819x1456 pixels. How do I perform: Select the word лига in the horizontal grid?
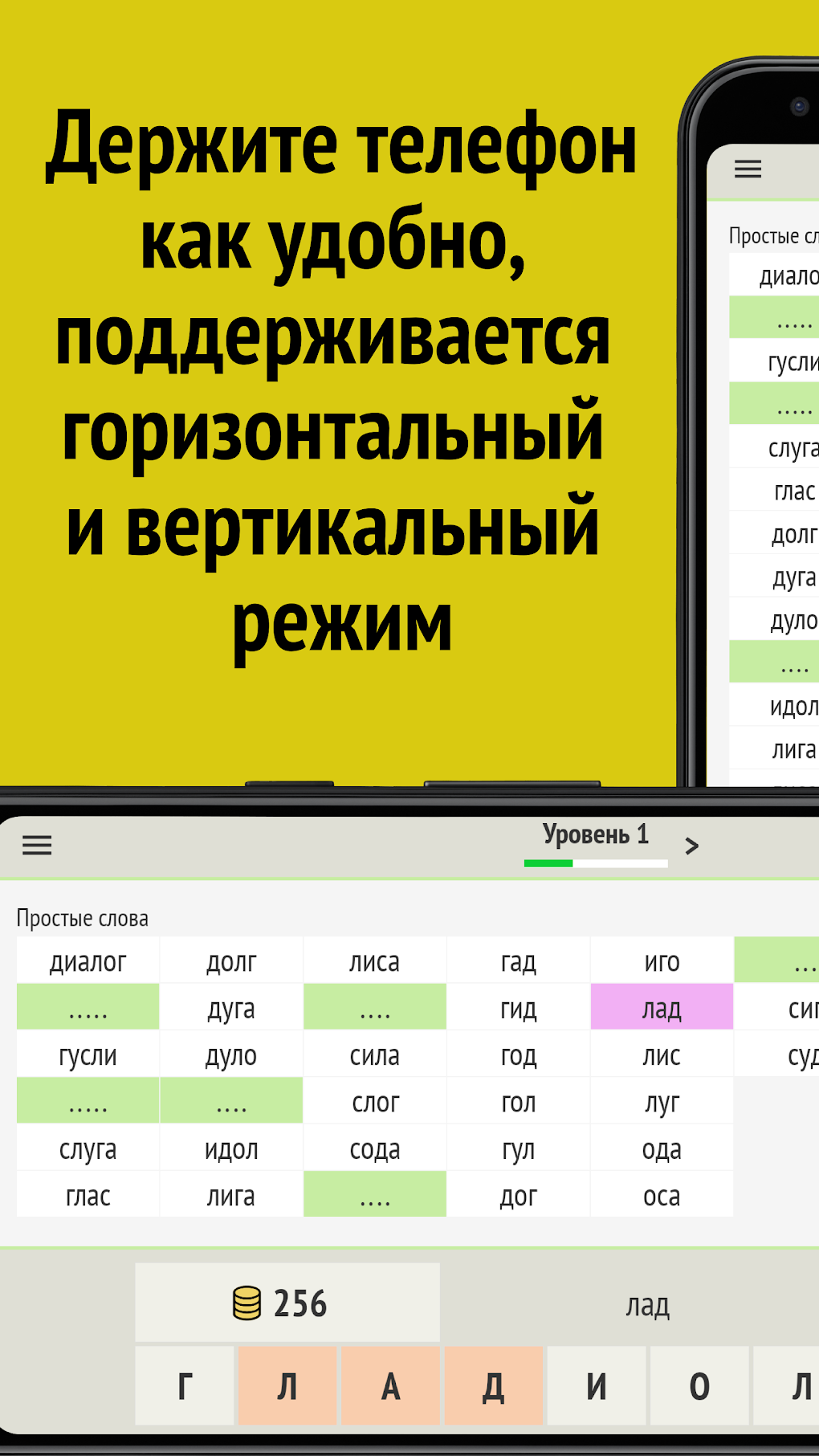[x=231, y=1195]
